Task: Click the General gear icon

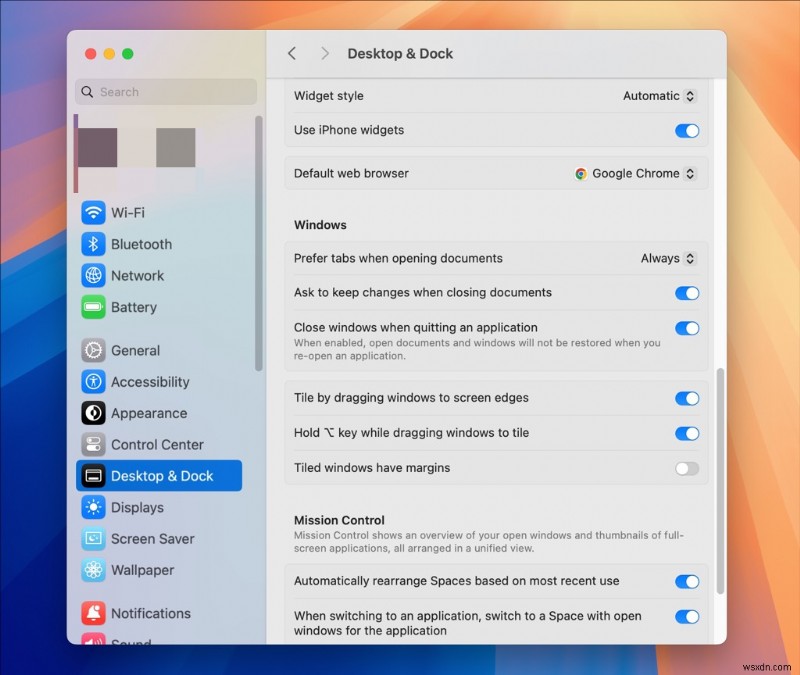Action: point(93,351)
